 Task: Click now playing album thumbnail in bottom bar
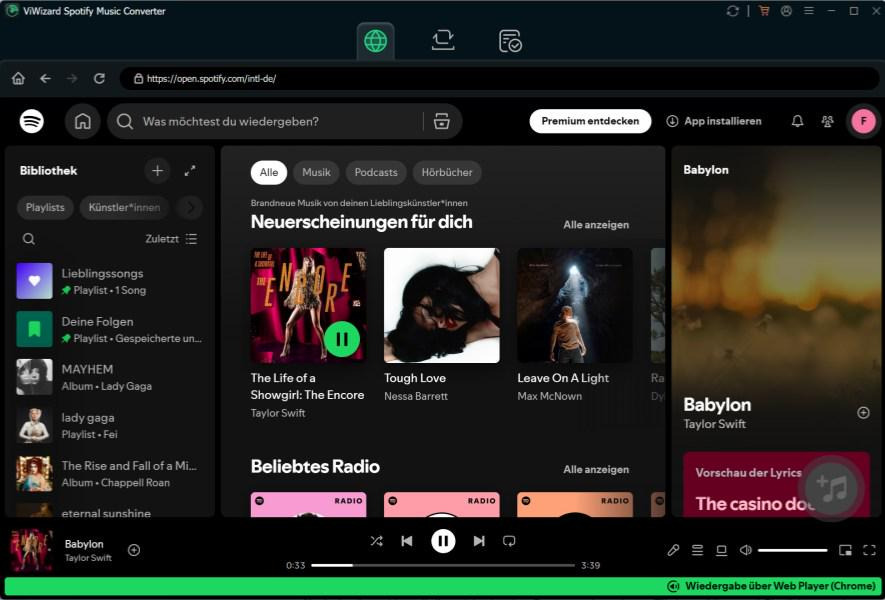point(32,550)
